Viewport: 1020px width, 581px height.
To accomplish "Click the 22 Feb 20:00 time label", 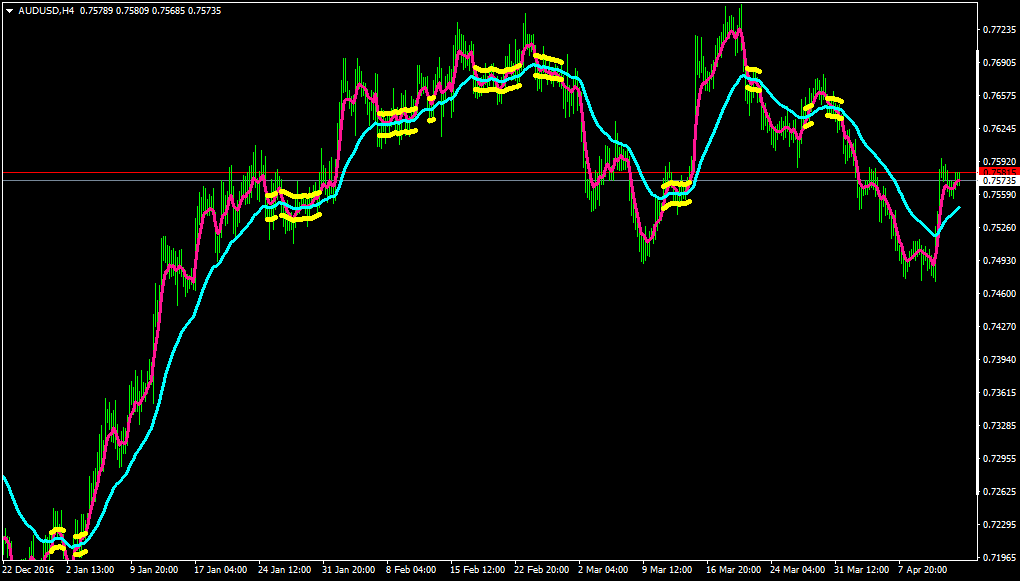I will click(x=540, y=569).
